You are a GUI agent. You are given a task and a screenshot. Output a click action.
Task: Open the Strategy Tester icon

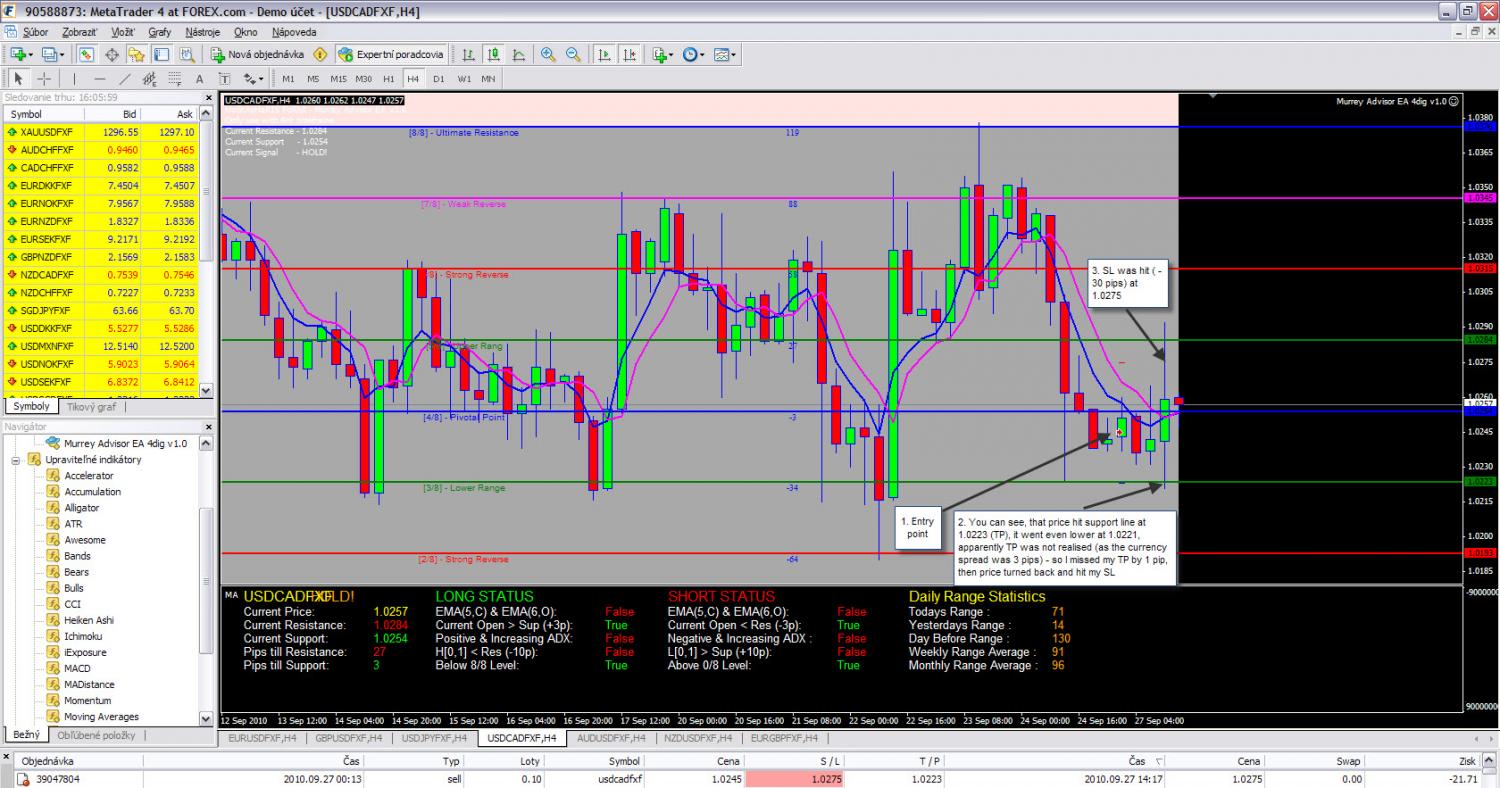point(186,54)
